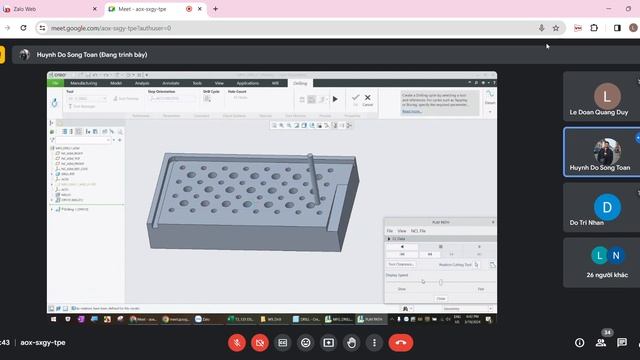640x360 pixels.
Task: Click the model tree search field
Action: (83, 140)
